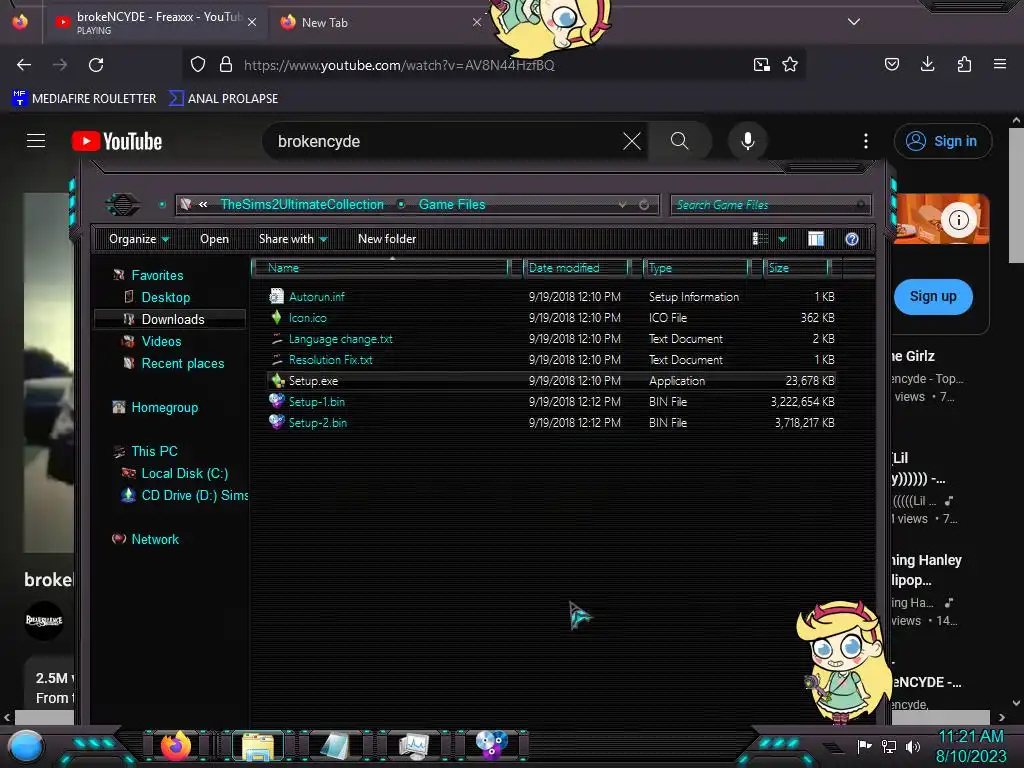Open Firefox downloads panel
The height and width of the screenshot is (768, 1024).
[927, 64]
